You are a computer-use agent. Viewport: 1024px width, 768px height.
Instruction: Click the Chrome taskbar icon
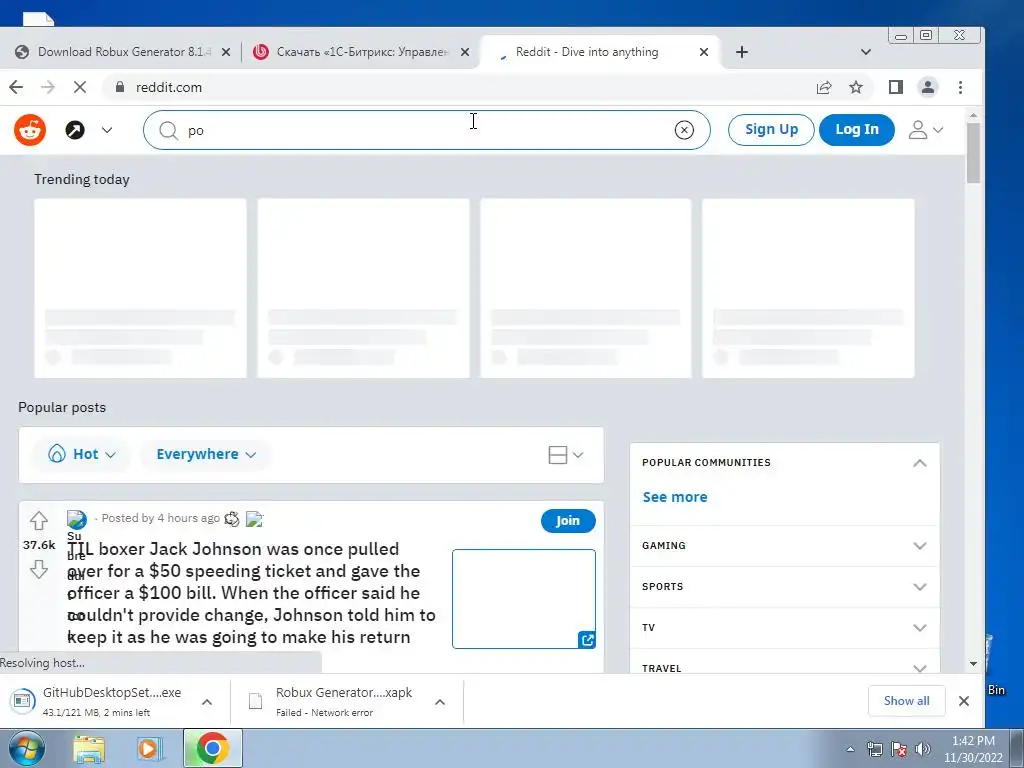point(212,748)
